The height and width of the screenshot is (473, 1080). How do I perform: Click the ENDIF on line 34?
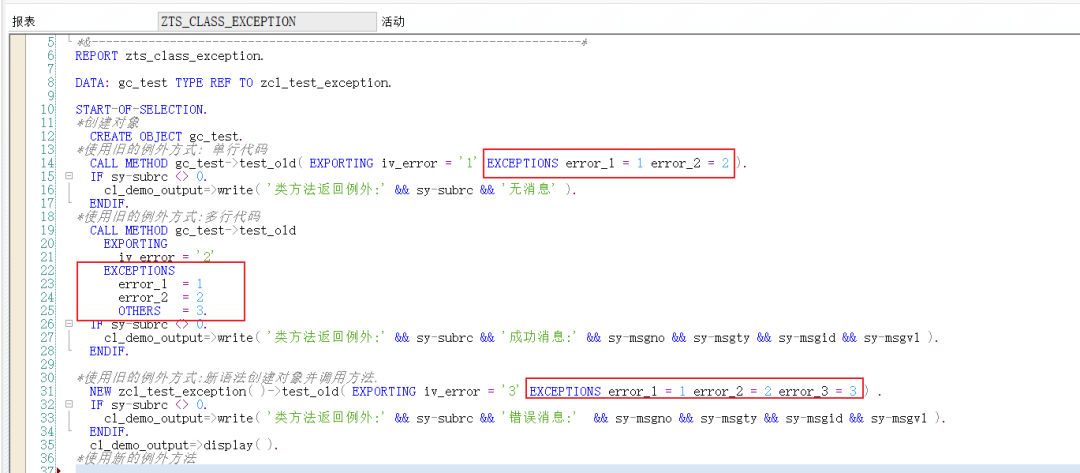[x=109, y=432]
